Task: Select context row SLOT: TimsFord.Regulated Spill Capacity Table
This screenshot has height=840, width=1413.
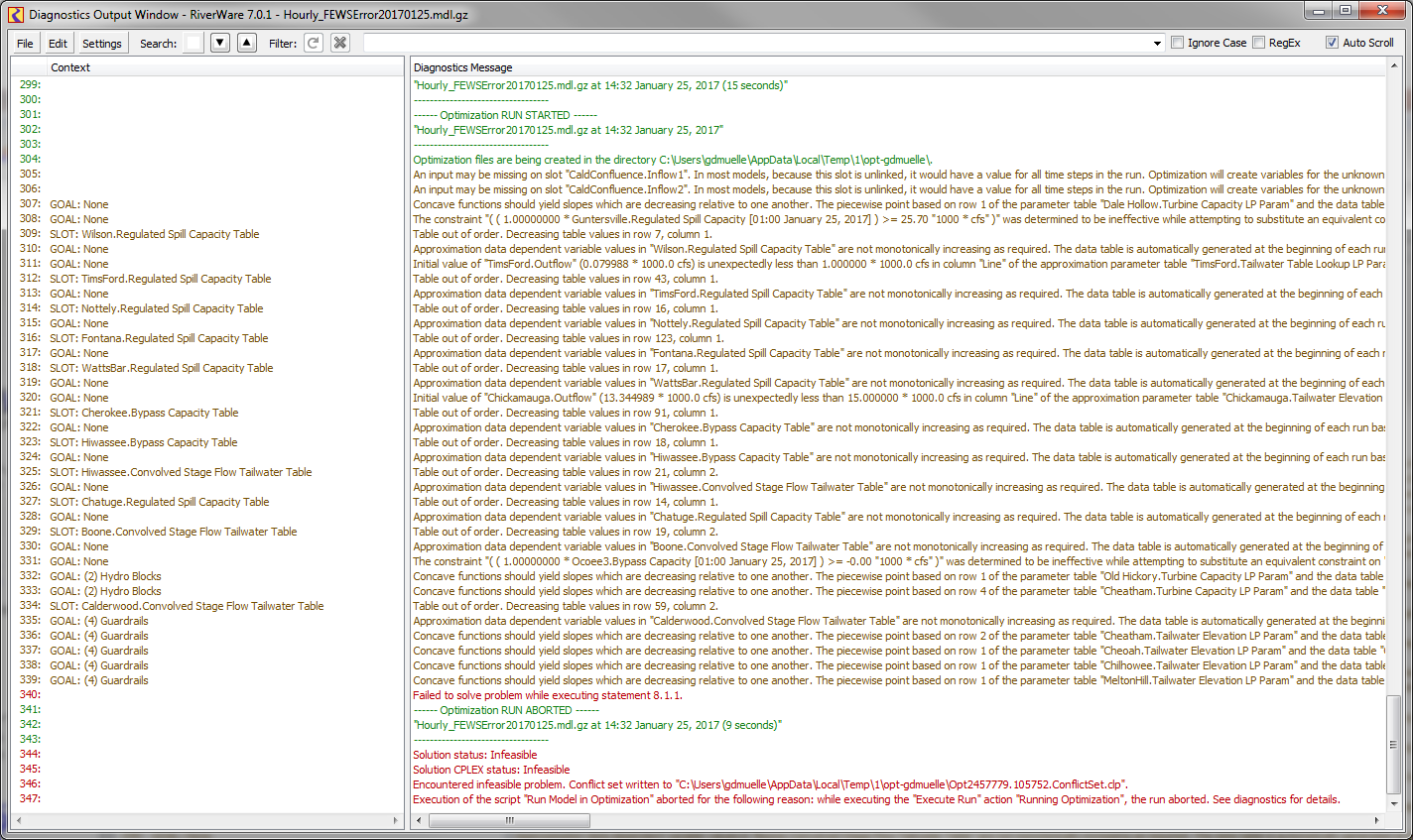Action: coord(161,279)
